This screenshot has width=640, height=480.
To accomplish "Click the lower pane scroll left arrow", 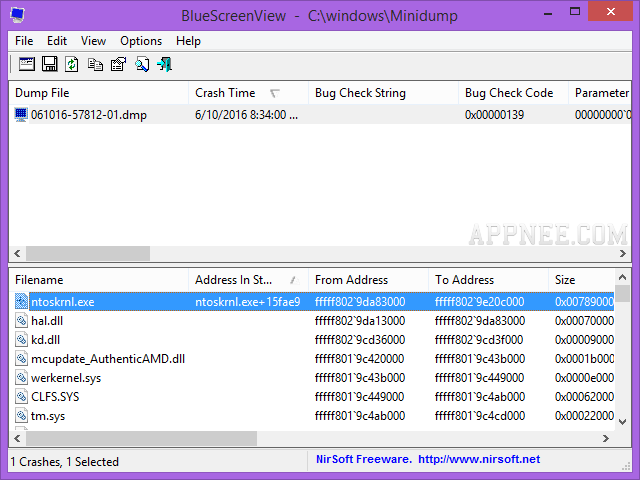I will [17, 438].
